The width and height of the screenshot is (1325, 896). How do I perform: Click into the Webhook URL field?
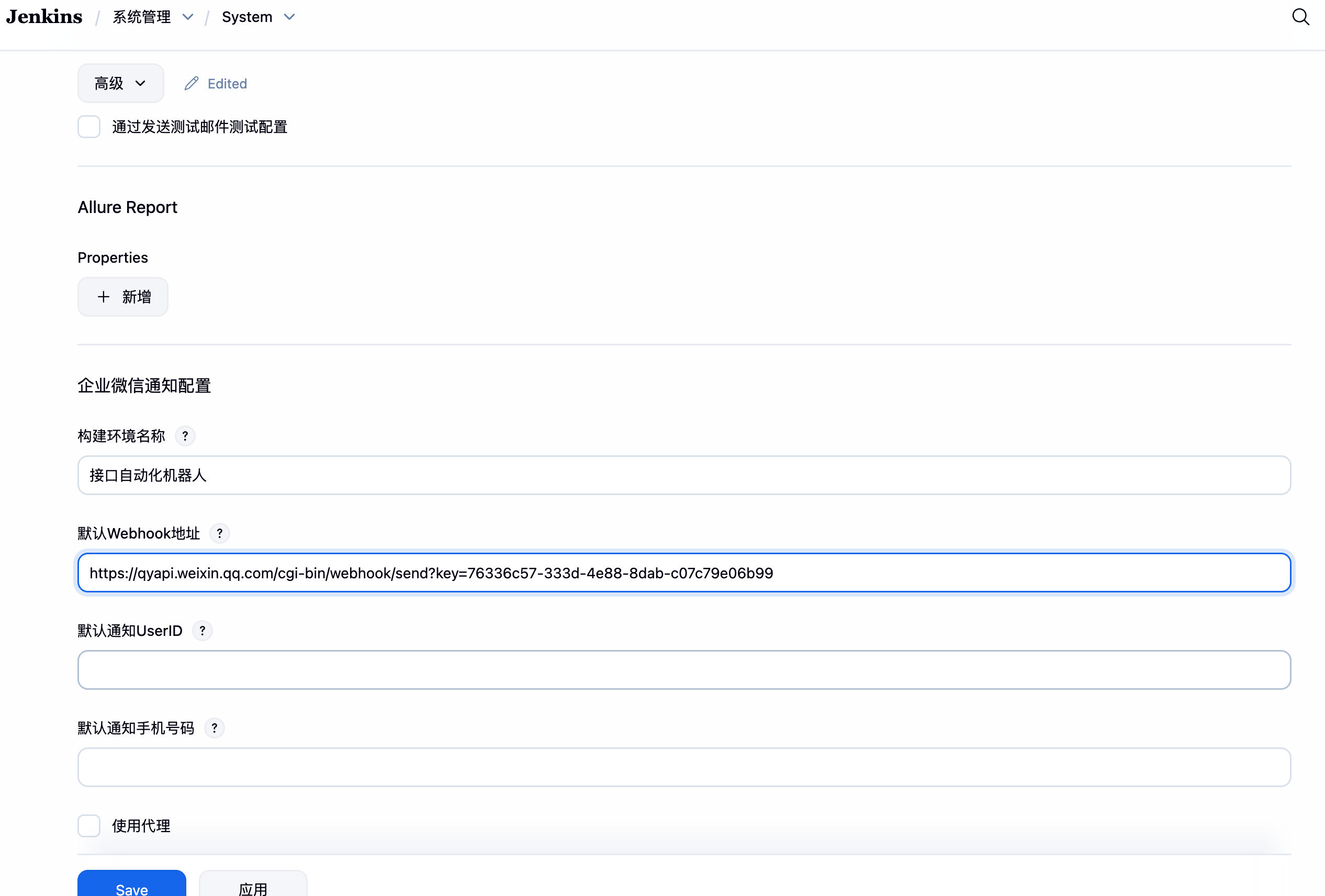tap(684, 573)
